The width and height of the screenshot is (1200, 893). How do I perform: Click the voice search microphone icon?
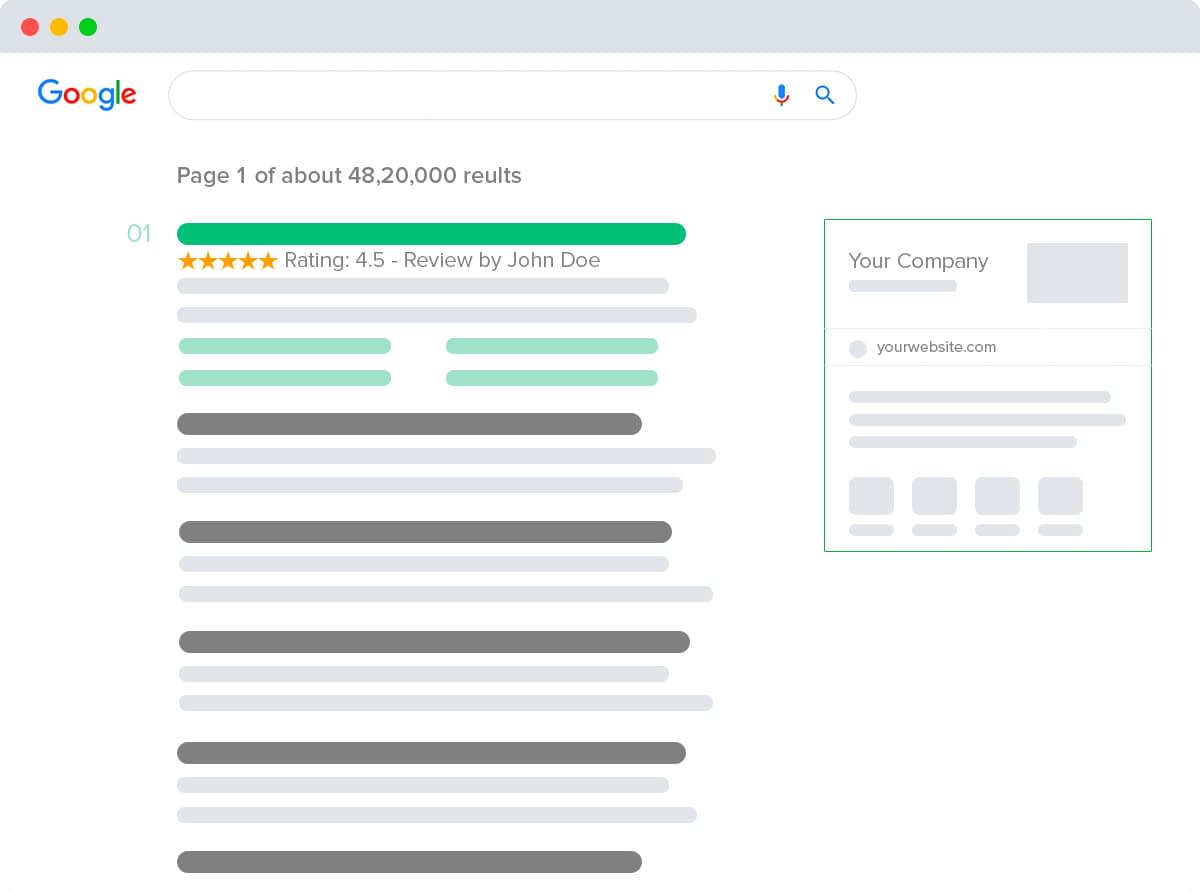tap(782, 95)
